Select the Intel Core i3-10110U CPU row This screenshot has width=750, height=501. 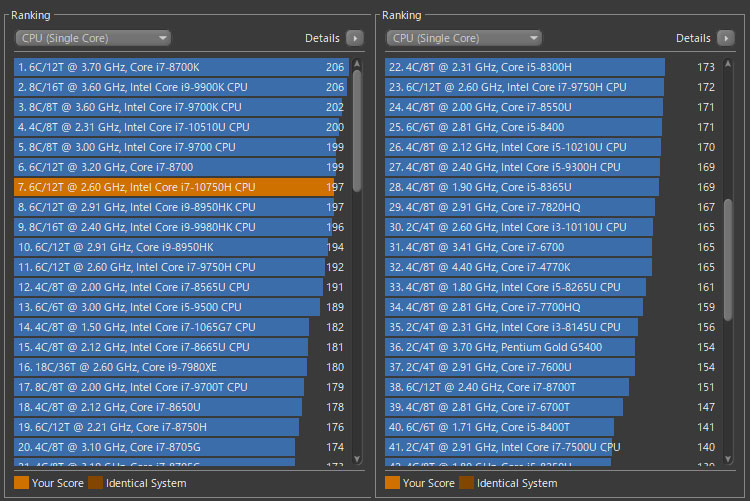pos(552,227)
